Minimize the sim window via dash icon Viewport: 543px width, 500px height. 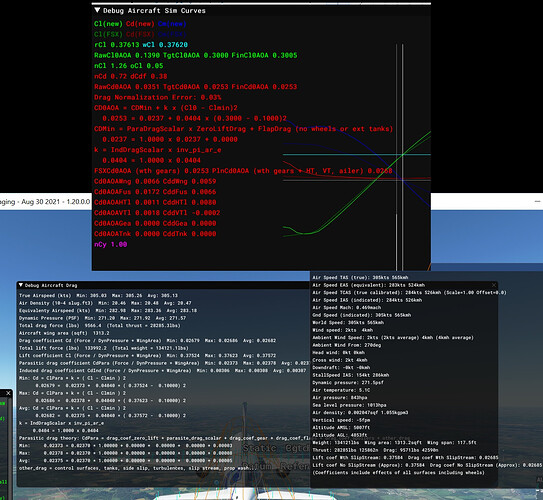(537, 202)
